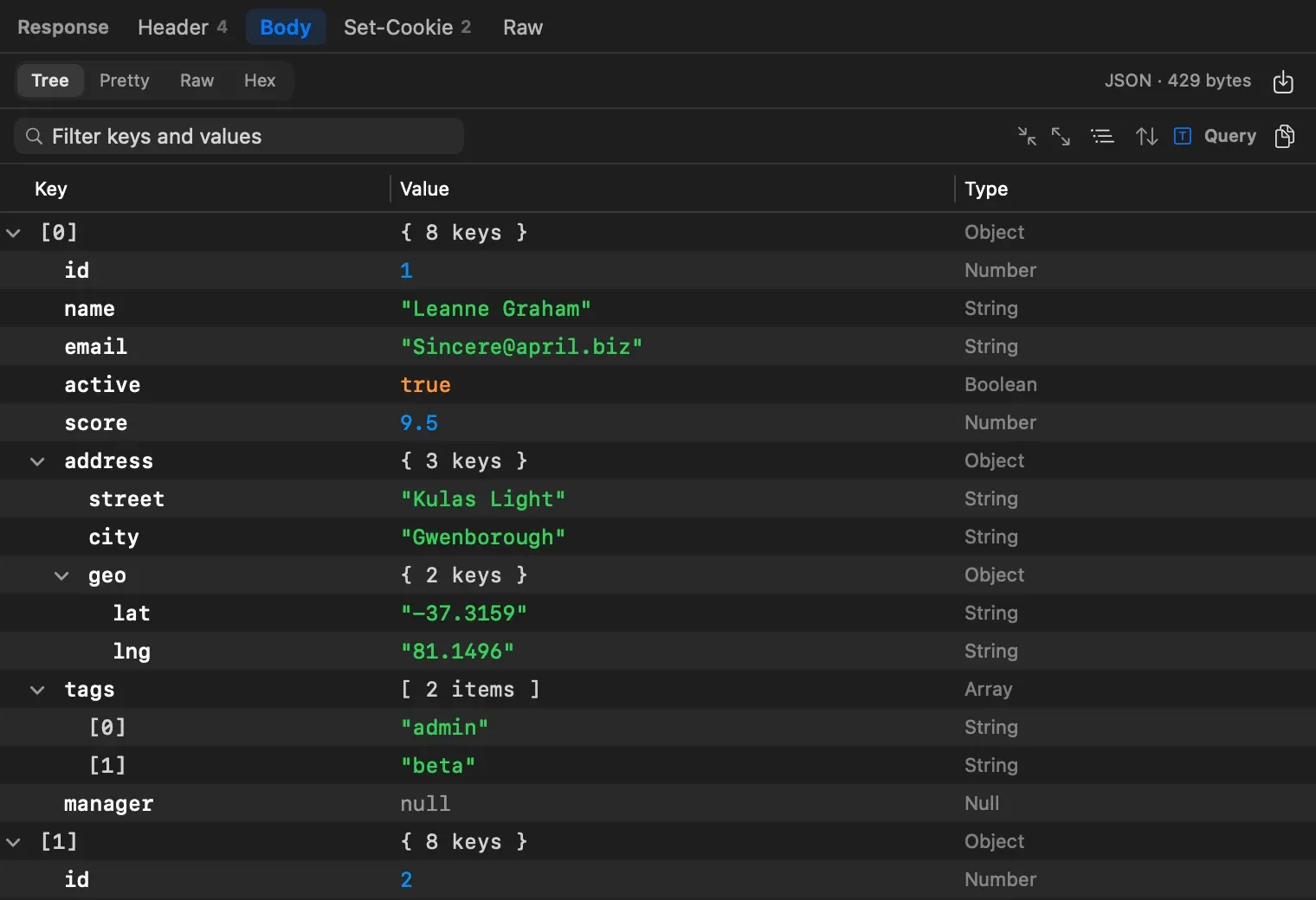Open the top-level Raw tab
This screenshot has height=900, width=1316.
pyautogui.click(x=523, y=27)
